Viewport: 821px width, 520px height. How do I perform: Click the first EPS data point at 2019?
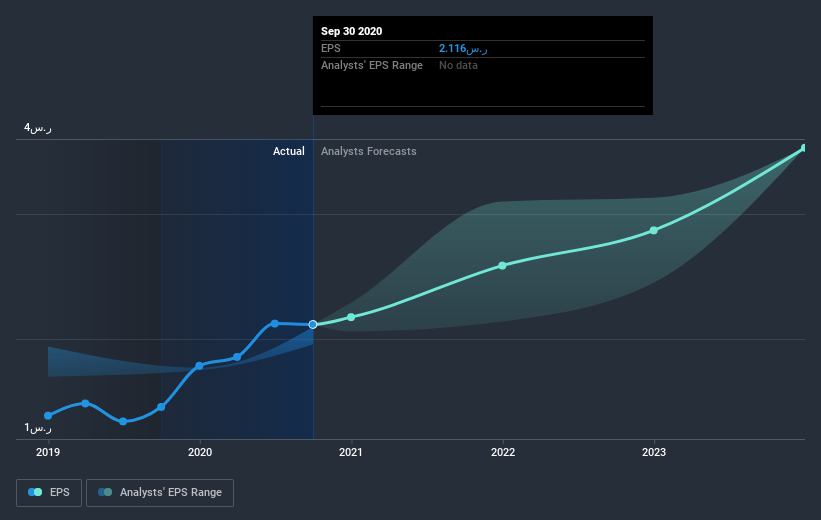(48, 416)
